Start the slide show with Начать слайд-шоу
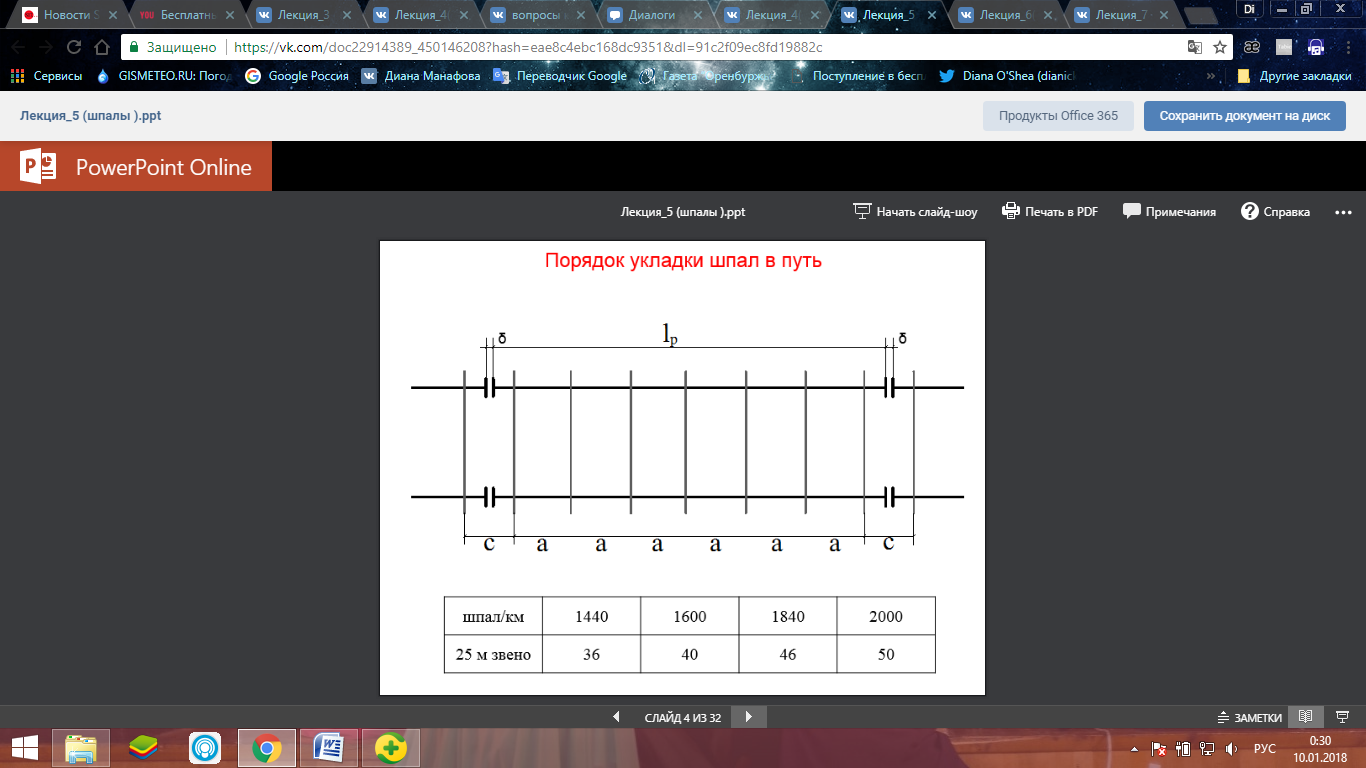The height and width of the screenshot is (768, 1366). point(915,211)
